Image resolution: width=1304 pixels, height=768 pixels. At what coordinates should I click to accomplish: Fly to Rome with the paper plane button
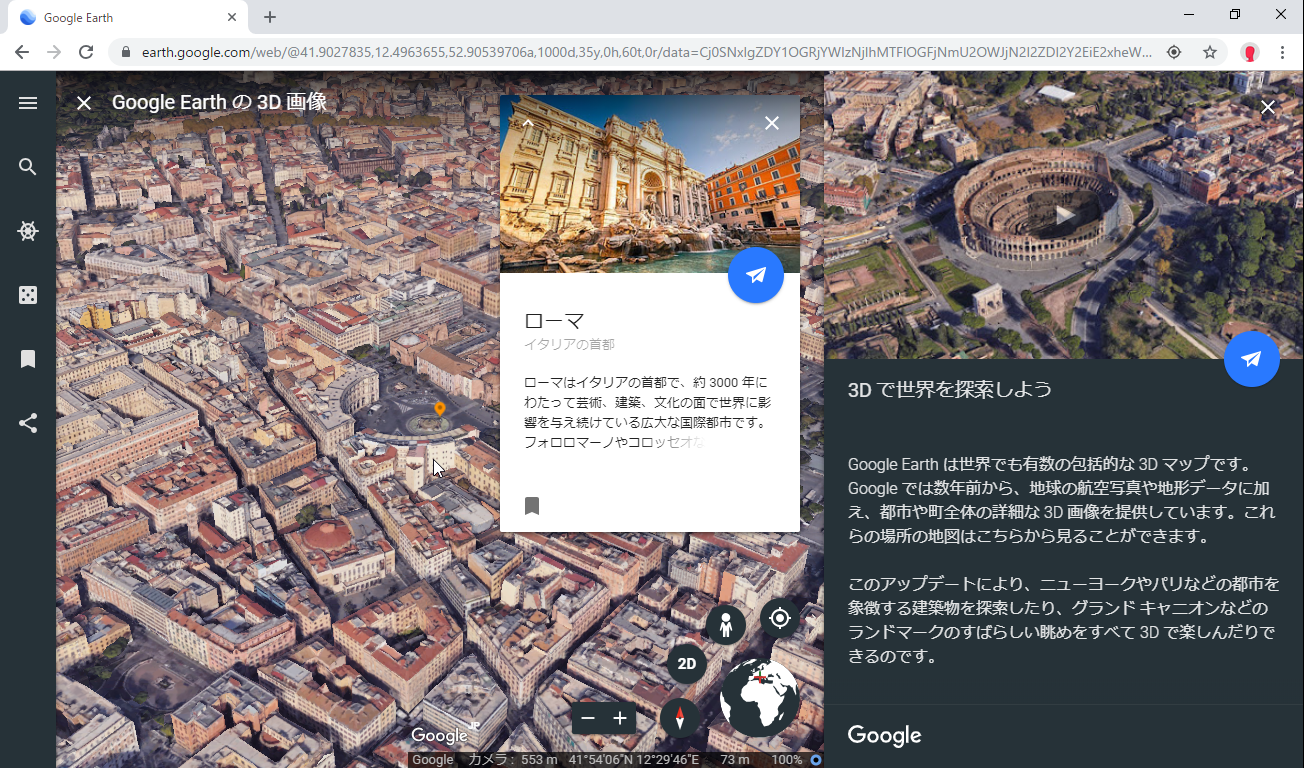click(755, 275)
